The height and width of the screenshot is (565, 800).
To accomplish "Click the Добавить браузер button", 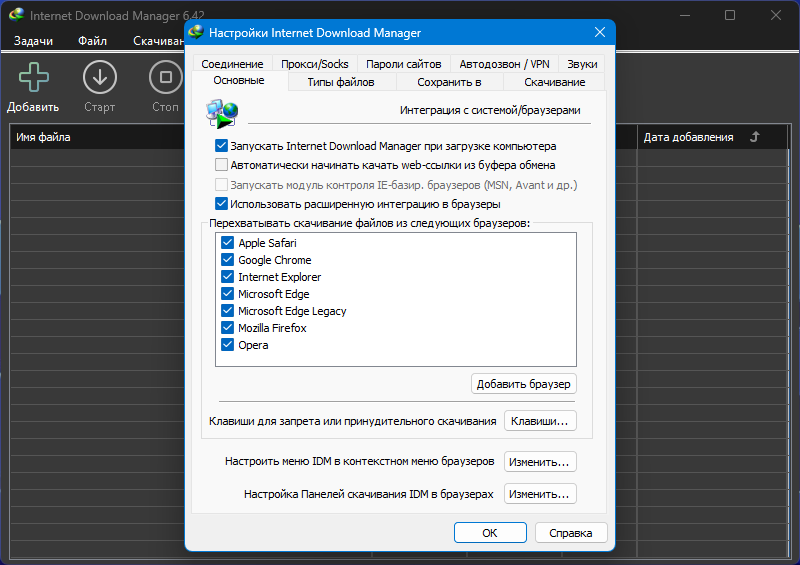I will click(x=523, y=384).
